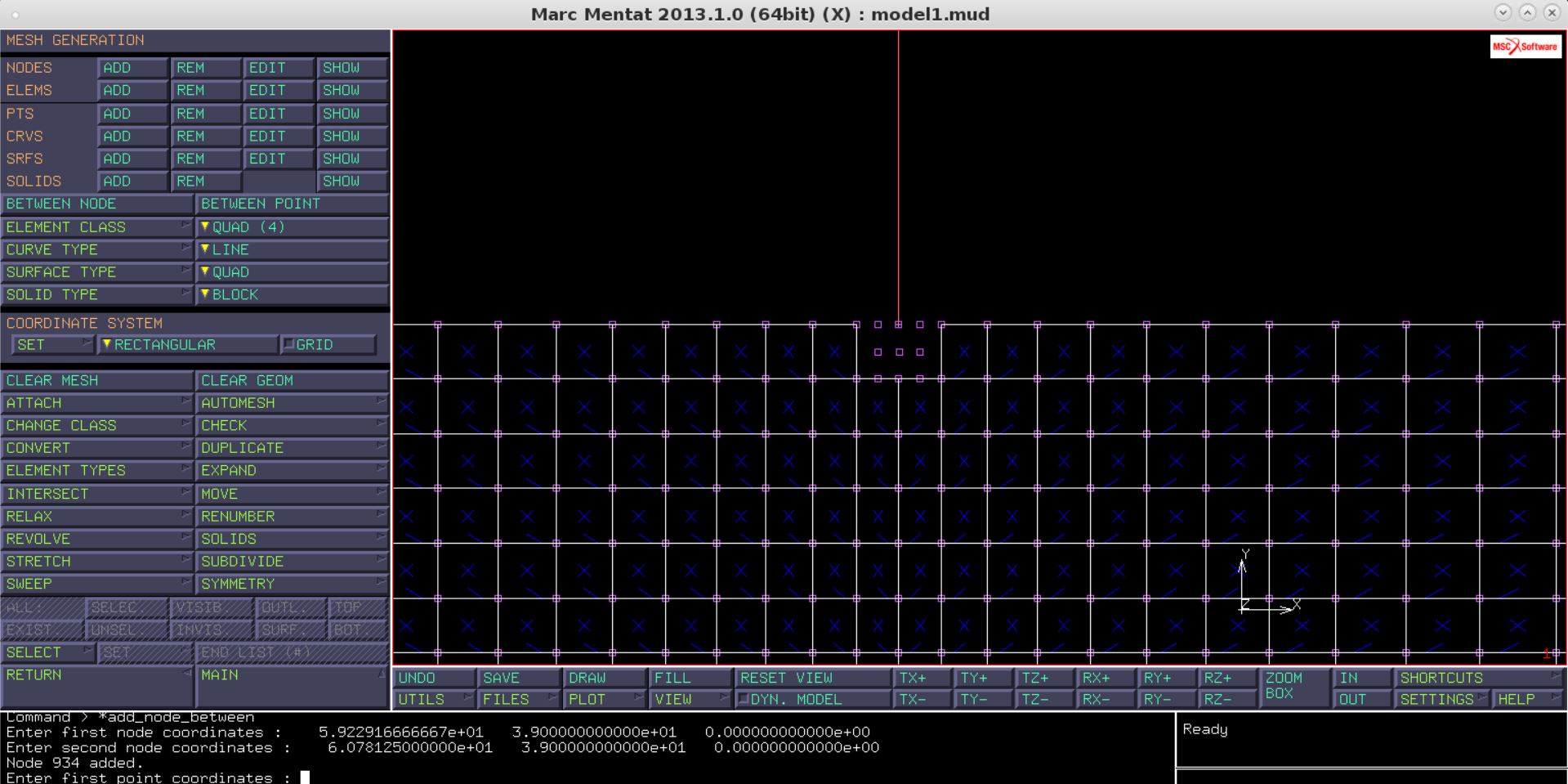Click zoom OUT button
The height and width of the screenshot is (784, 1568).
pos(1362,700)
